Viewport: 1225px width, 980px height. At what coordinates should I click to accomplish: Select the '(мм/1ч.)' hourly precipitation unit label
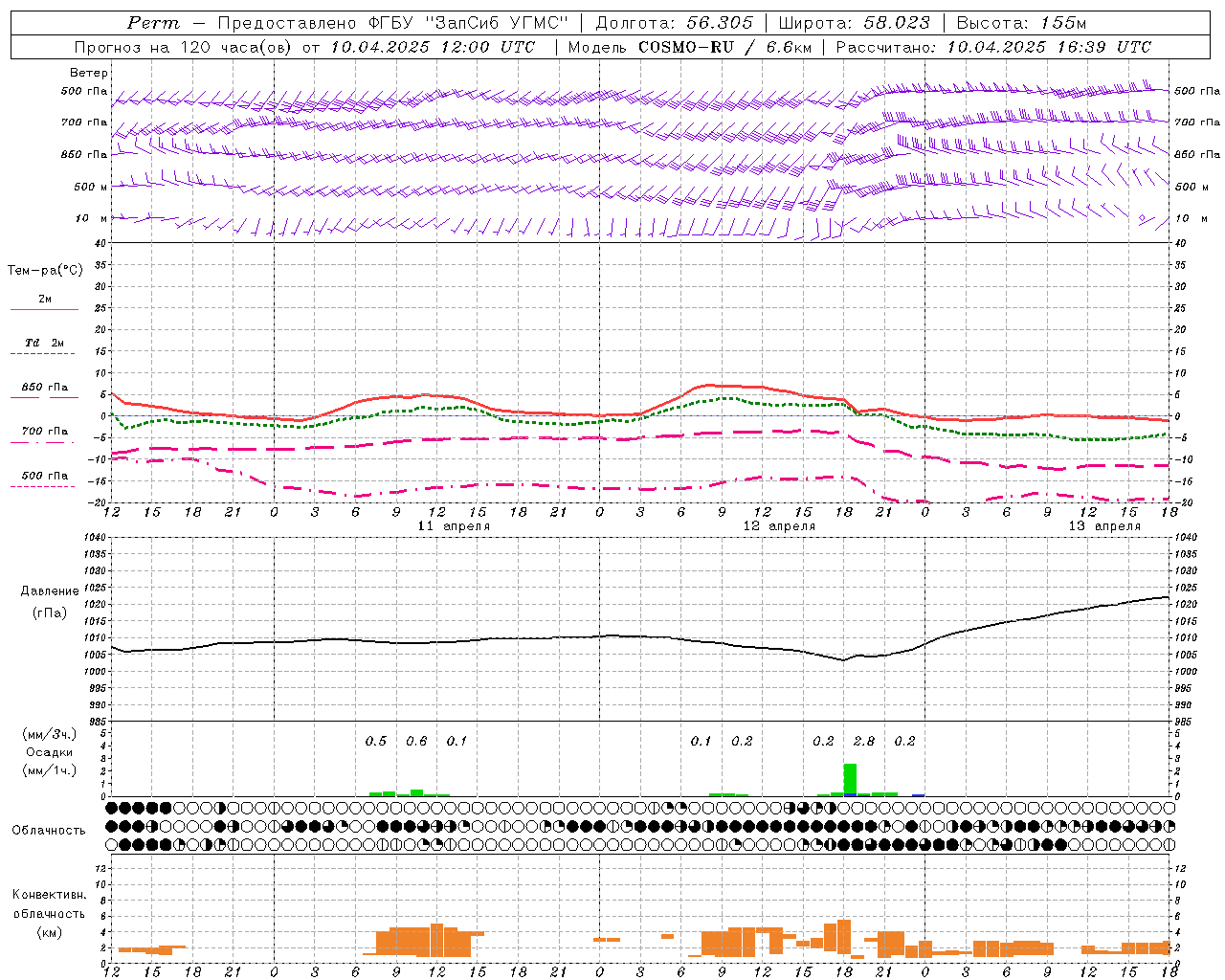(x=50, y=769)
